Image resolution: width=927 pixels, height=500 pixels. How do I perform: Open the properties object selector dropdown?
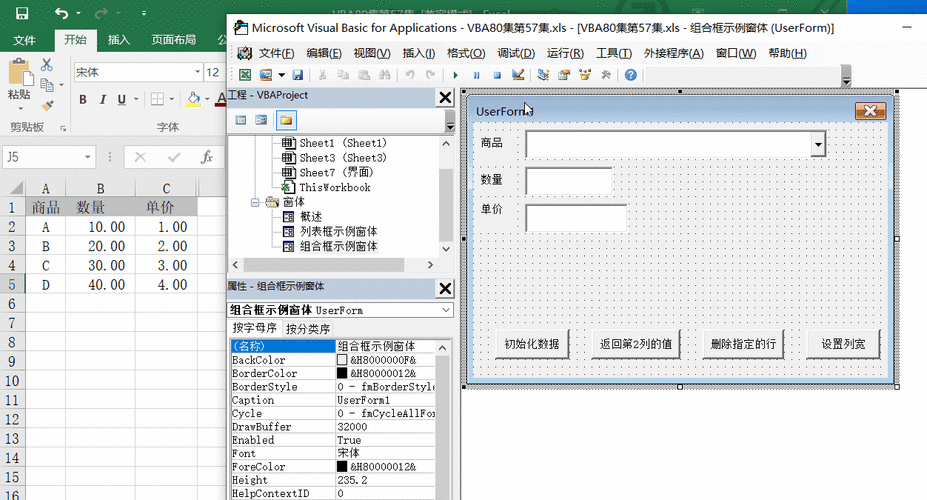coord(446,310)
